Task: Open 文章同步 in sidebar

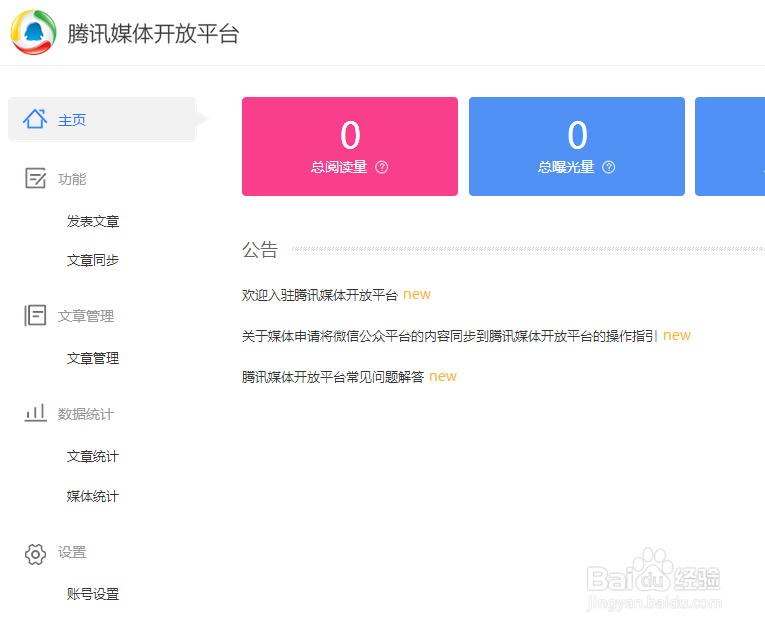Action: pos(93,261)
